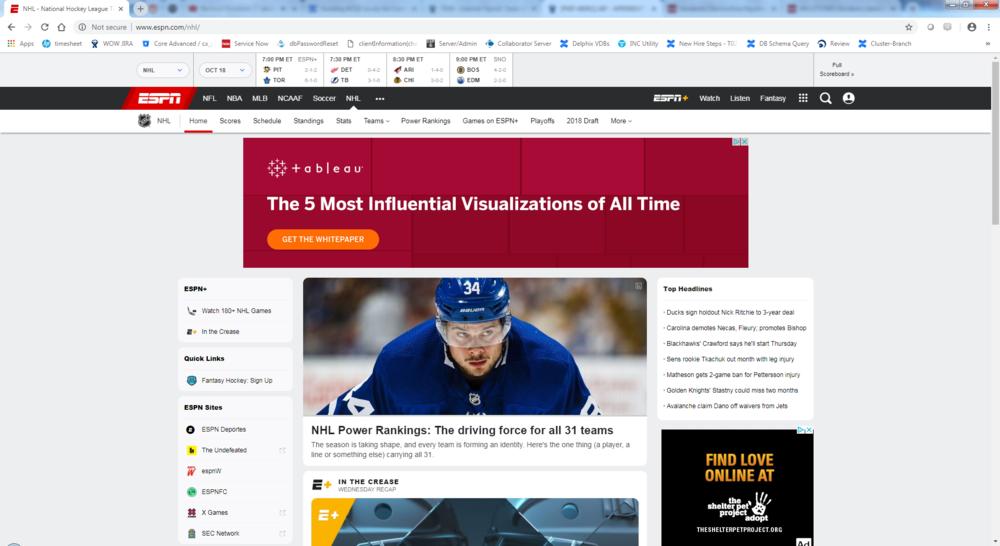
Task: Open the Service Now bookmark
Action: (244, 43)
